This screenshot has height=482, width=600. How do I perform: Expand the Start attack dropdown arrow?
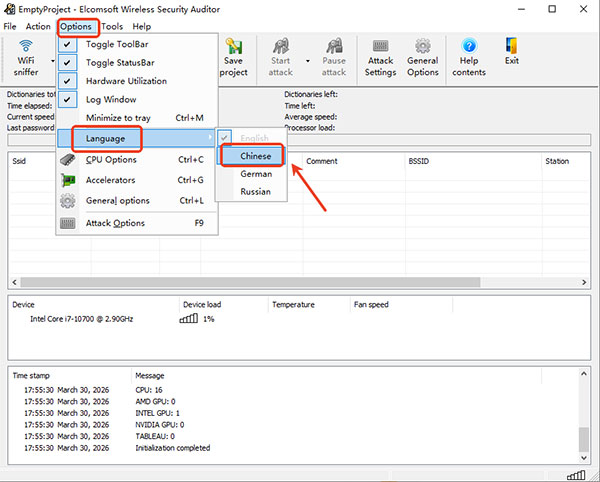308,61
